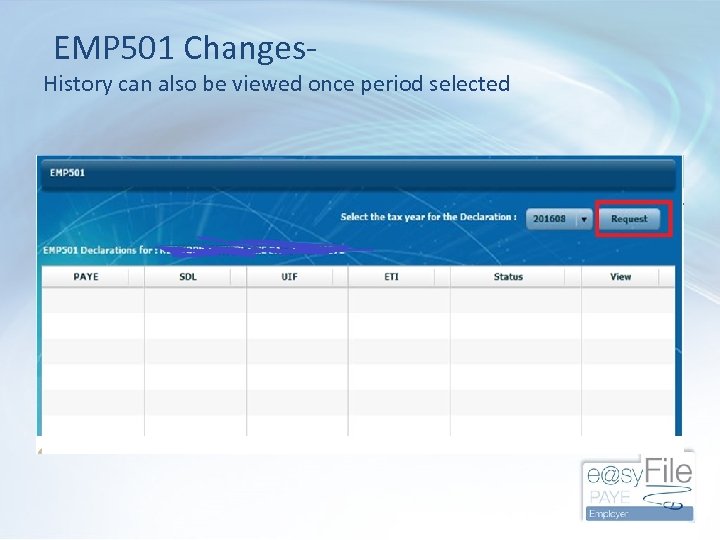This screenshot has height=540, width=720.
Task: Click the 'EMP501 Declarations for' label
Action: pos(101,250)
